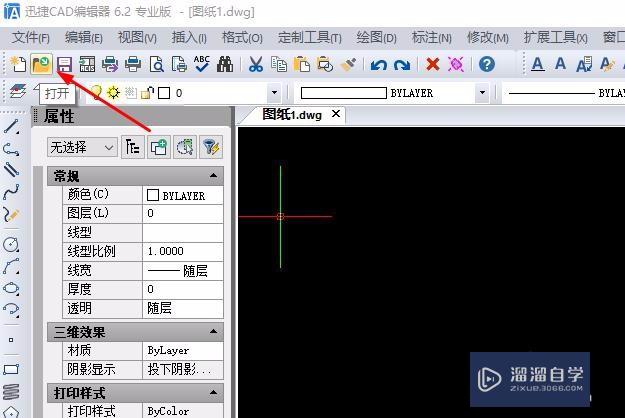The image size is (625, 418).
Task: Select the Rectangle tool
Action: (12, 369)
